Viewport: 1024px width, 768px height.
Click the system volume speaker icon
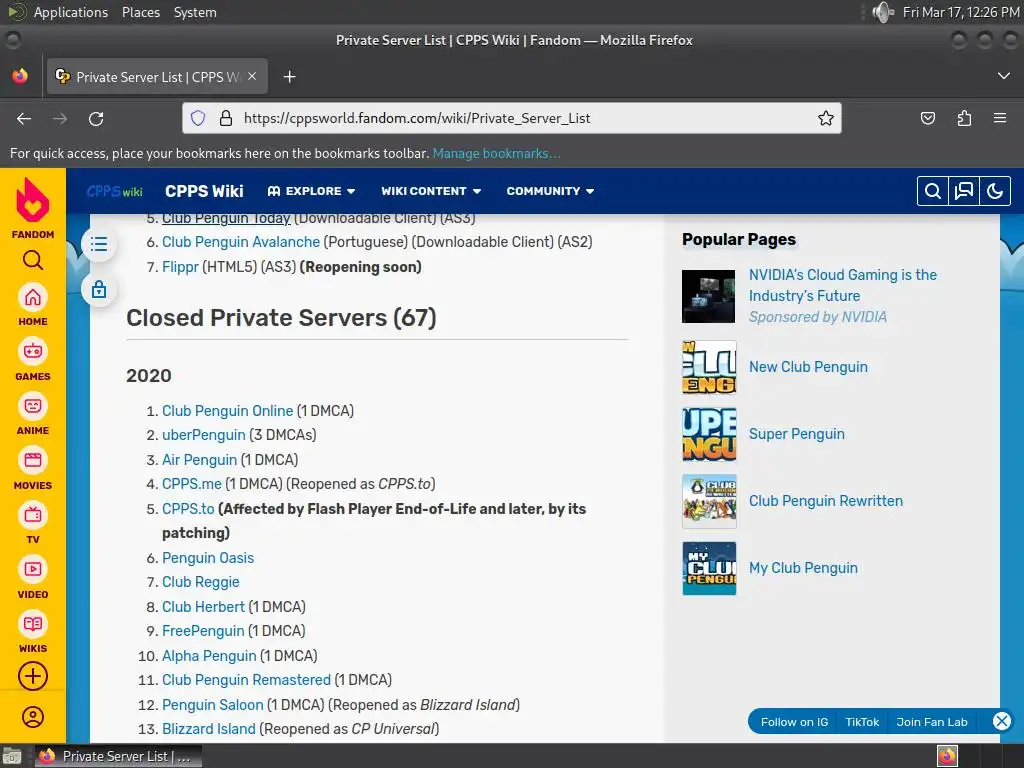[x=883, y=12]
